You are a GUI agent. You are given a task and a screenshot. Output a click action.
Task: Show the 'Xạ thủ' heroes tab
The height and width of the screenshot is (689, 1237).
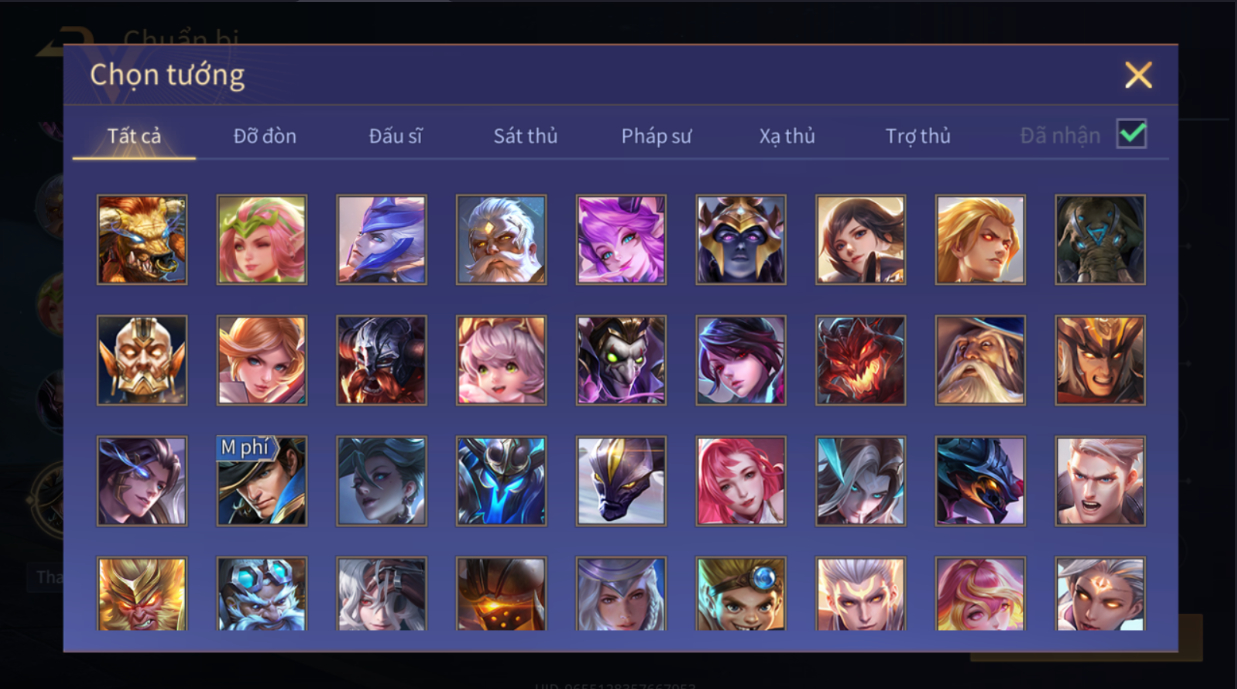[x=787, y=136]
